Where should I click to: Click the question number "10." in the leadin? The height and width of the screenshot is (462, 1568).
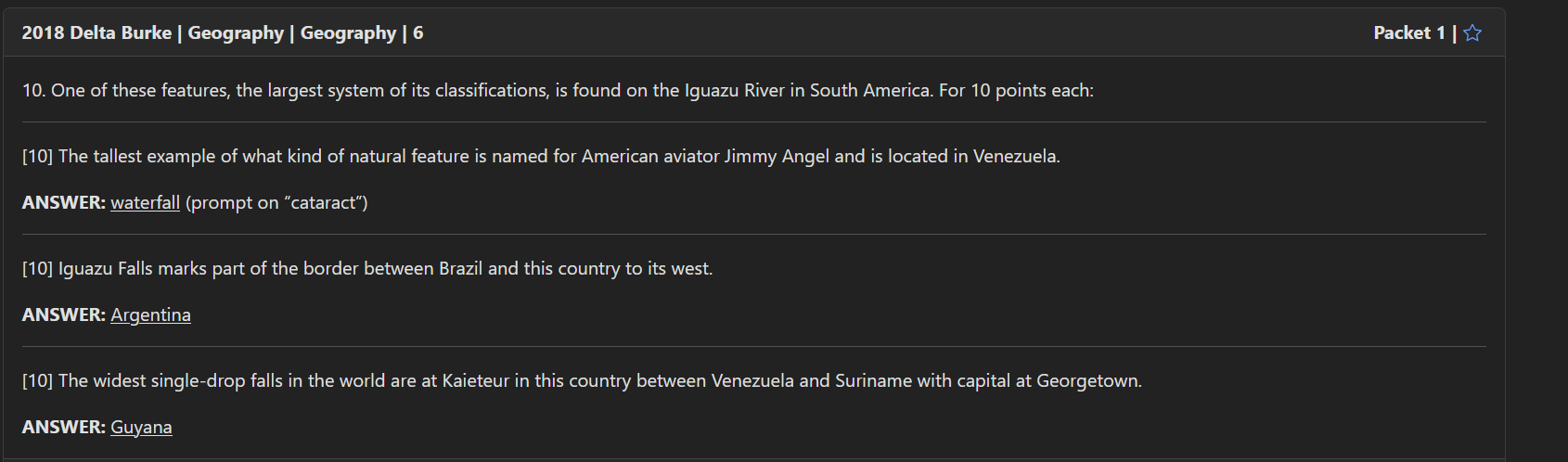pos(34,91)
